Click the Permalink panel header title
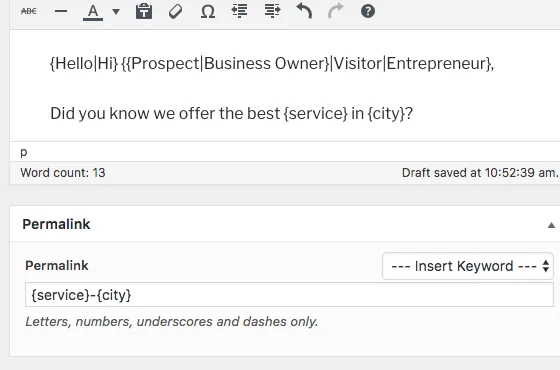Screen dimensions: 560x370 click(x=56, y=224)
